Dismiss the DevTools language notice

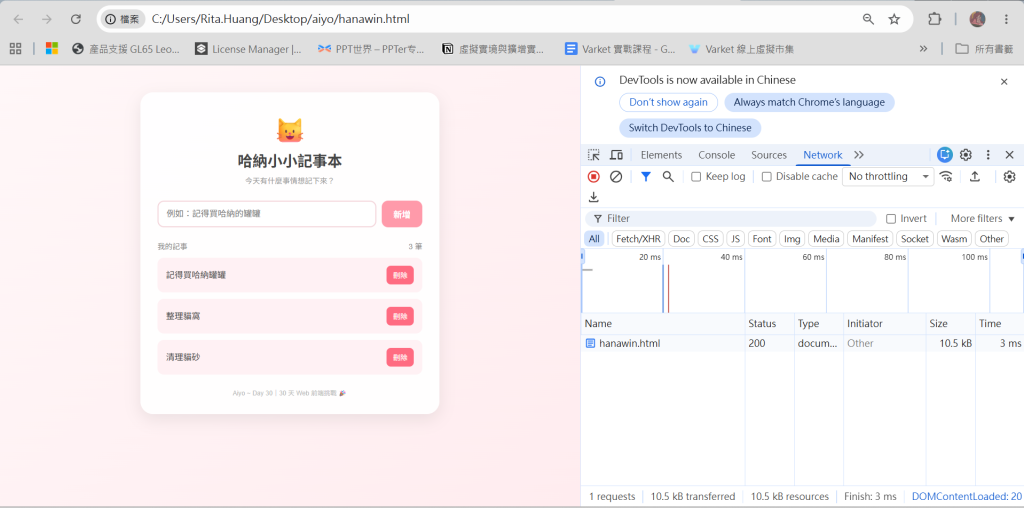point(1004,82)
